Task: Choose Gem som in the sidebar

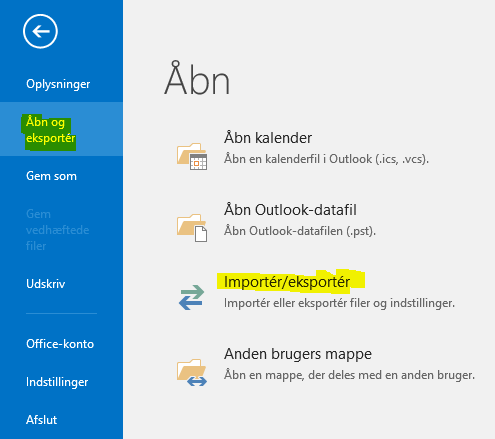Action: coord(51,176)
